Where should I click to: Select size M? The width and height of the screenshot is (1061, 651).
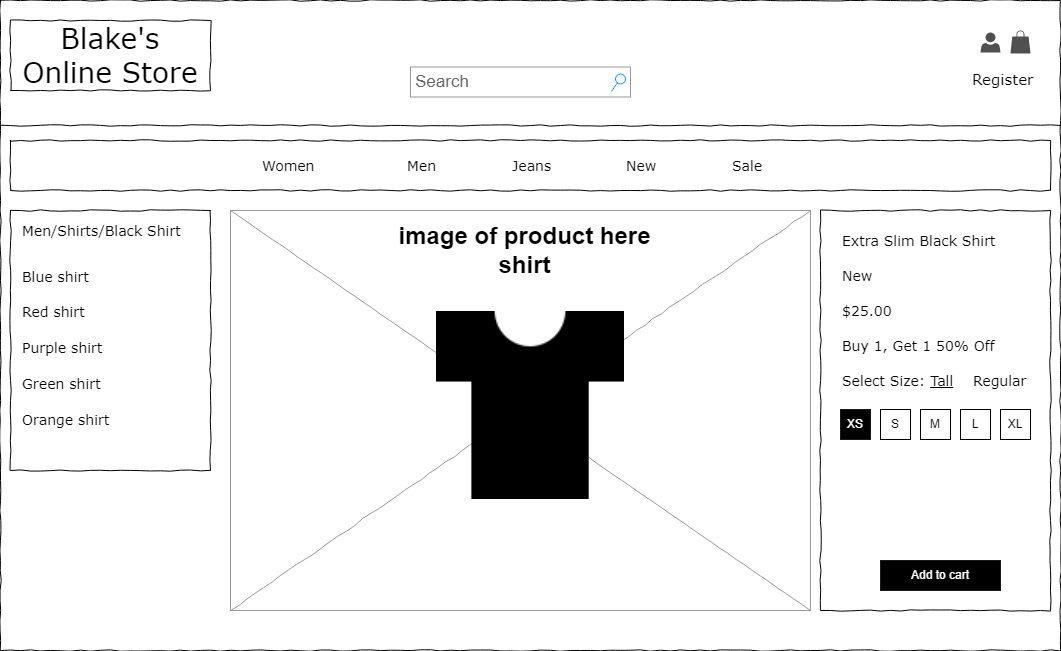935,424
